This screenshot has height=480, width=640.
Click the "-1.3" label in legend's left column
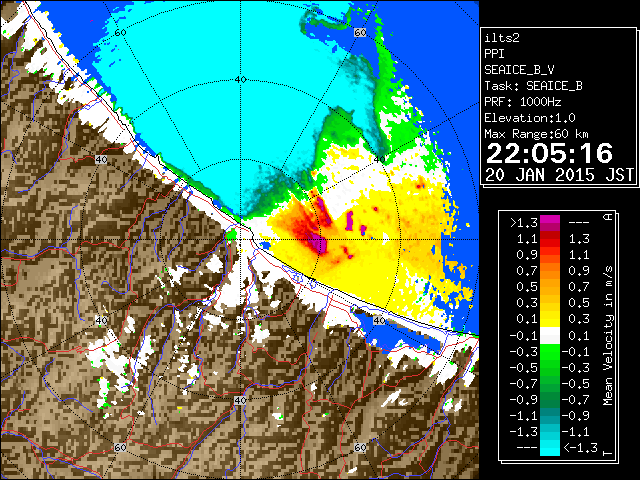point(524,431)
